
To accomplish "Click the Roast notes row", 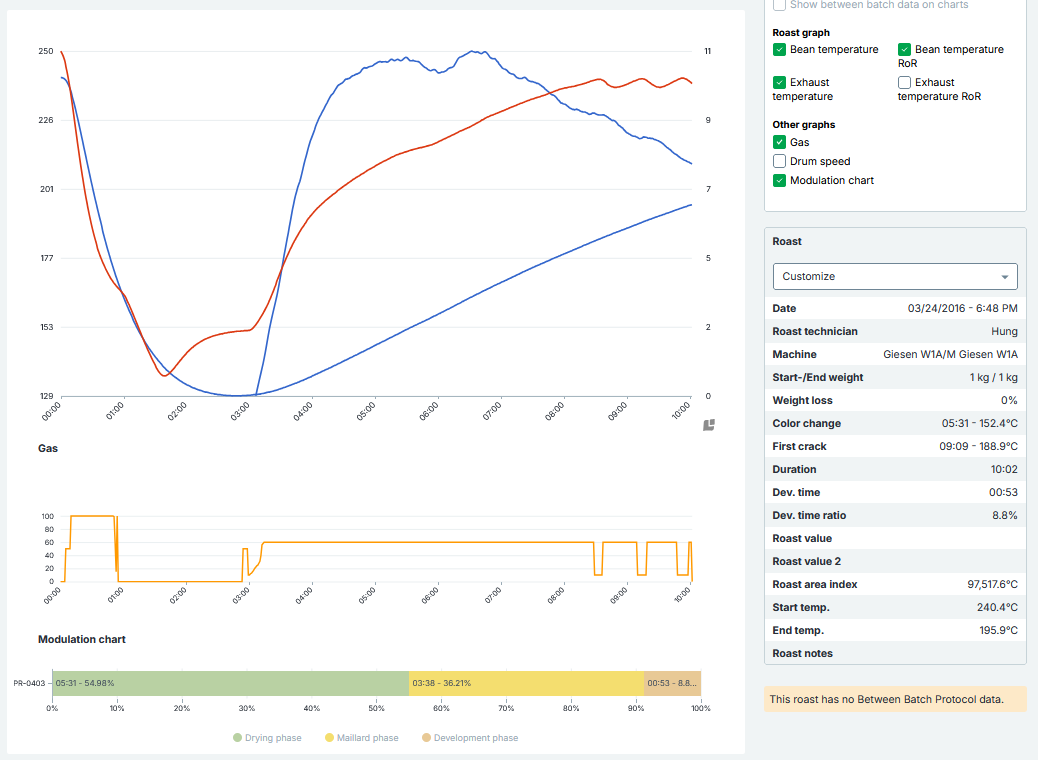I will (895, 653).
